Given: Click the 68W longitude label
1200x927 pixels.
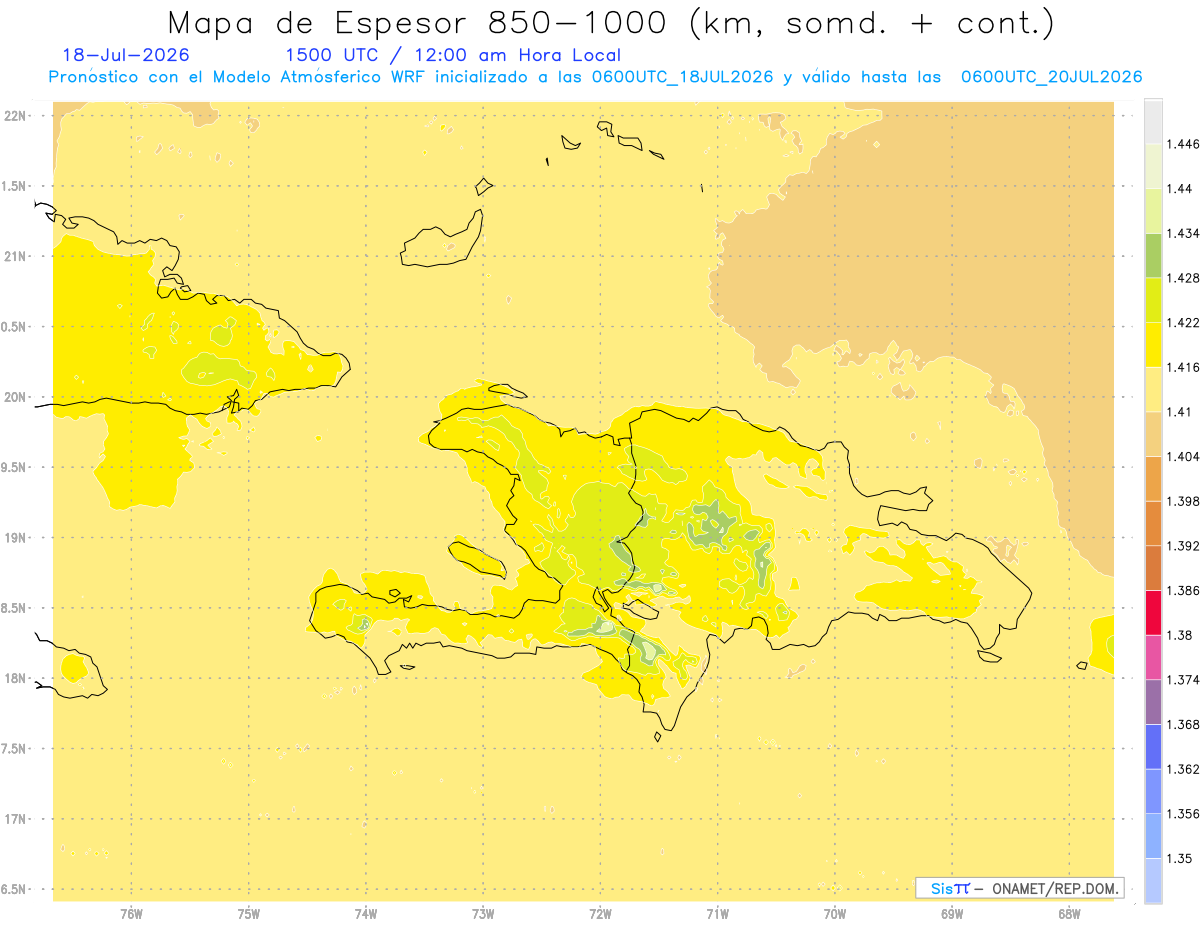Looking at the screenshot, I should coord(1068,912).
